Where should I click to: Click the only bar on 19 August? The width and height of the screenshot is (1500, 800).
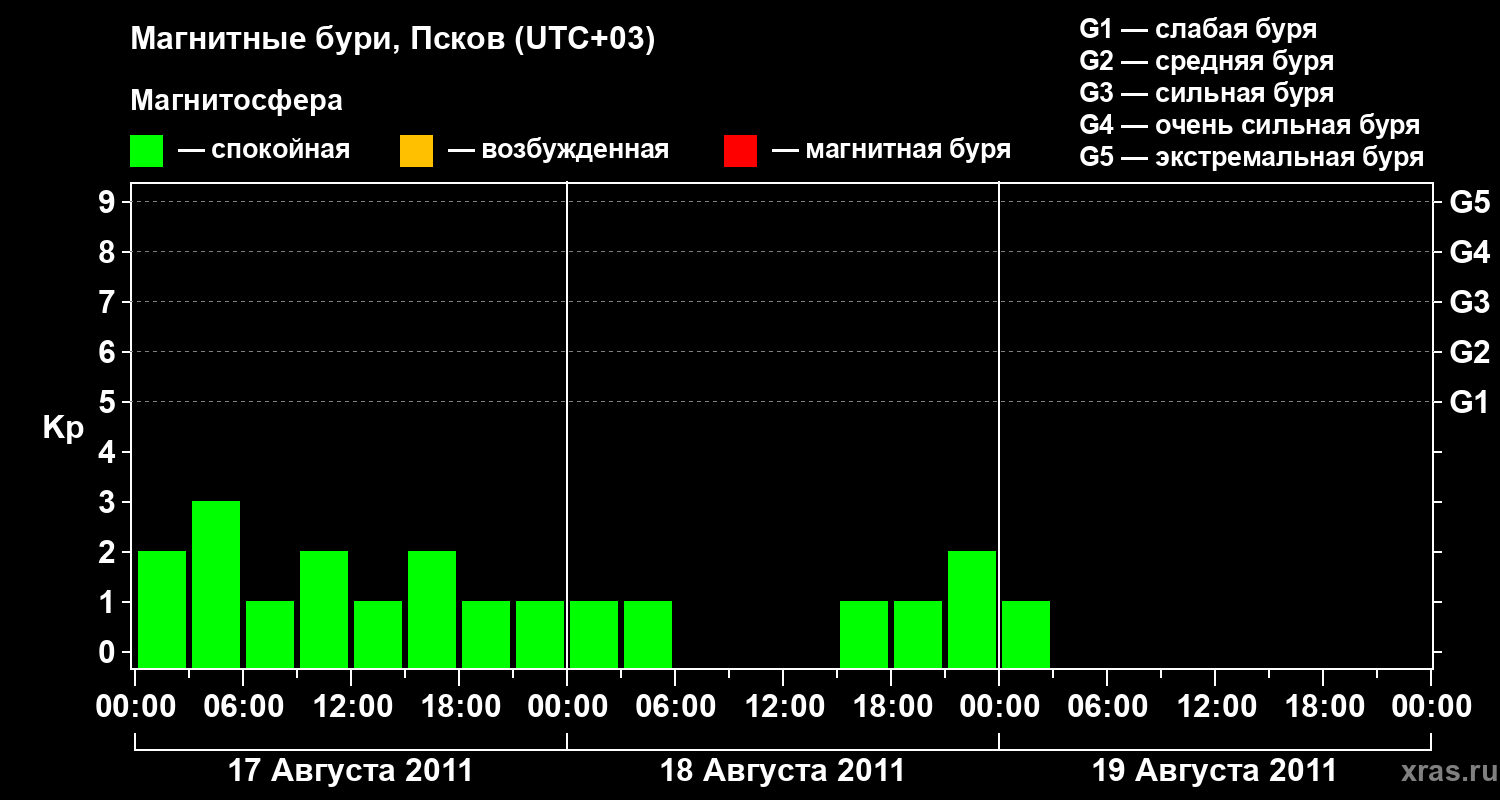1026,634
